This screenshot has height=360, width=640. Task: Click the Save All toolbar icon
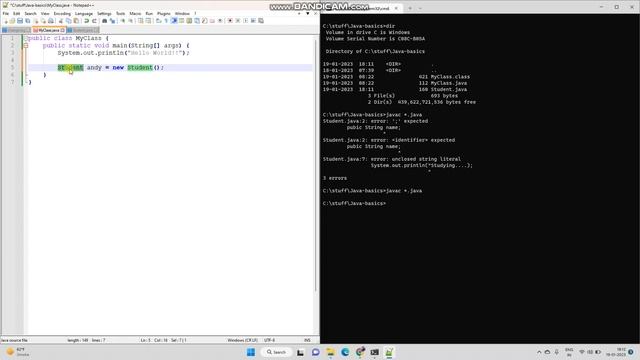pos(27,20)
